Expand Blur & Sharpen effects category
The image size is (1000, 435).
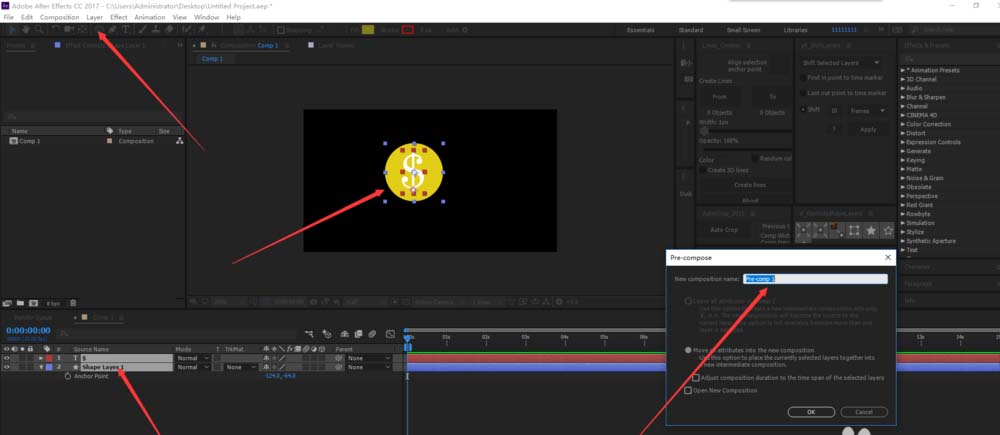tap(902, 97)
